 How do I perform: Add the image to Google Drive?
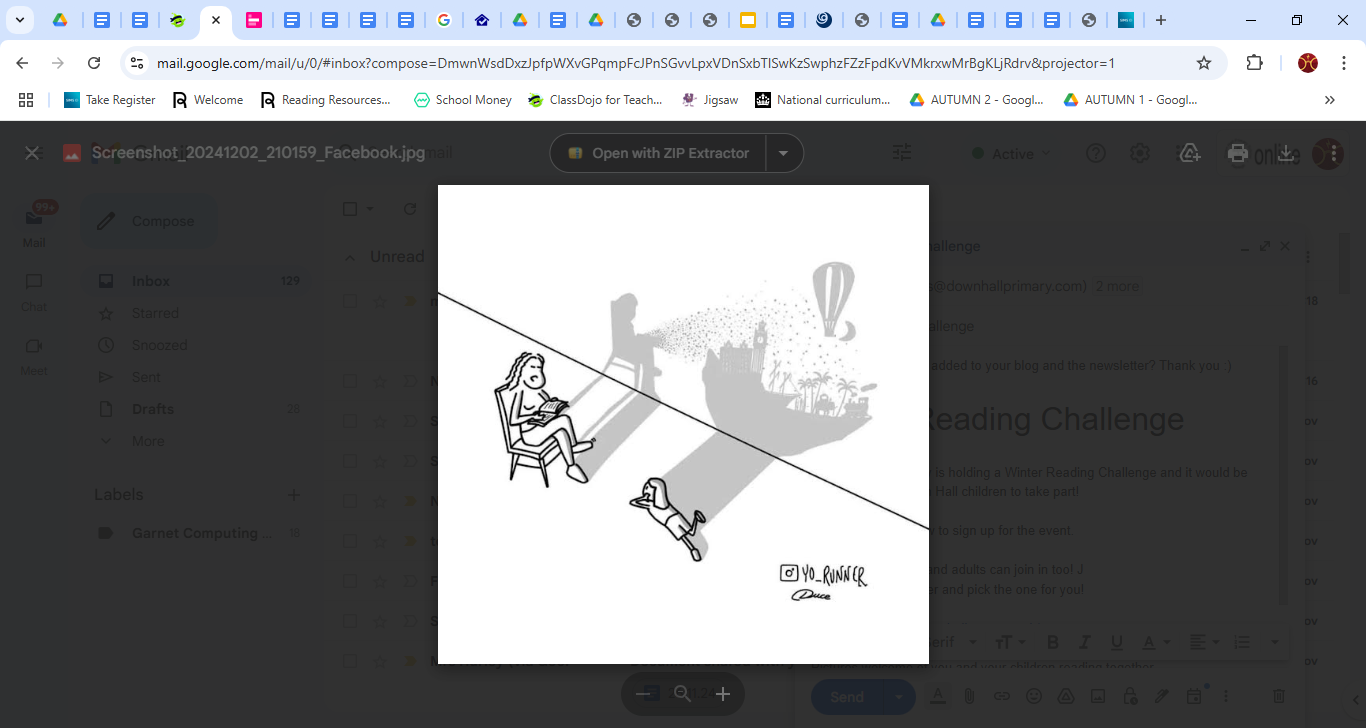coord(1190,153)
